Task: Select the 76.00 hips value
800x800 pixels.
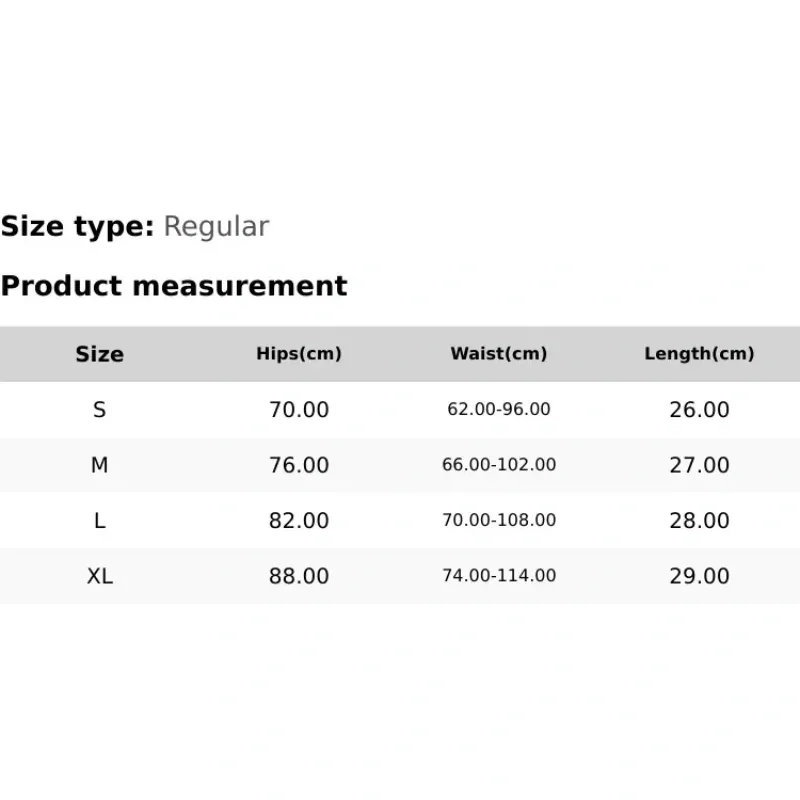Action: click(299, 465)
